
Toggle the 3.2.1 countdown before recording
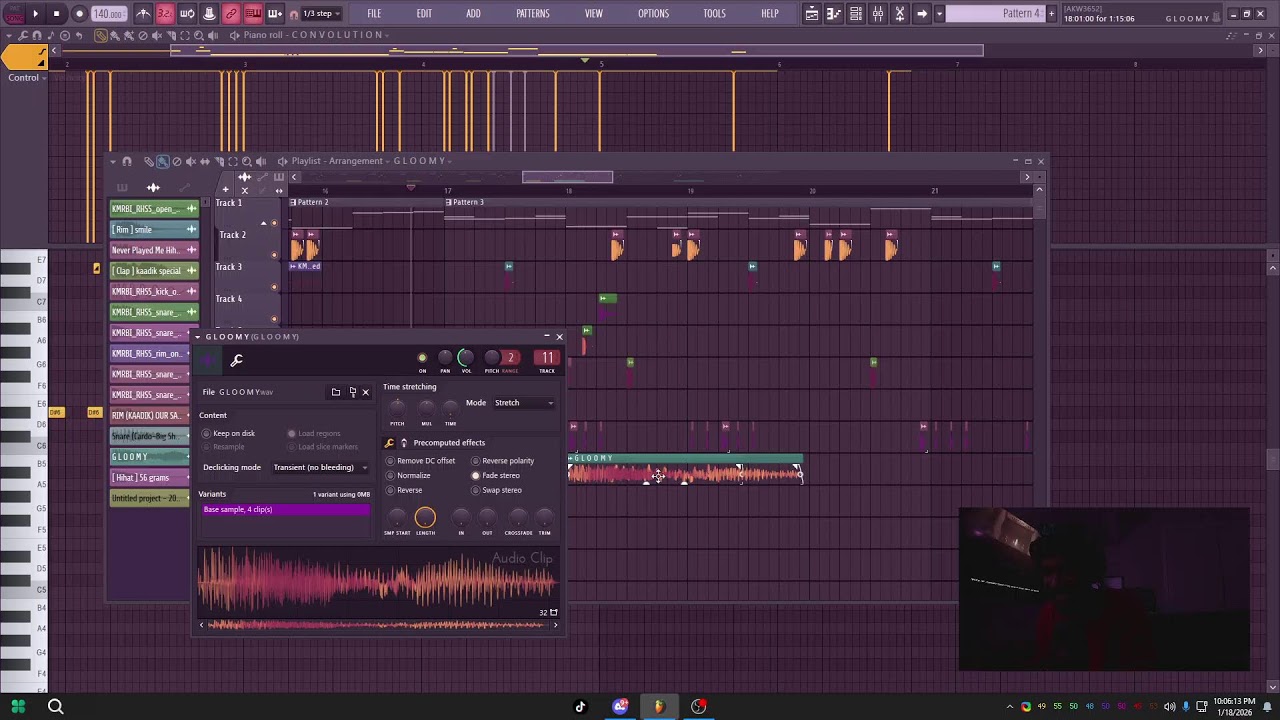(x=165, y=14)
